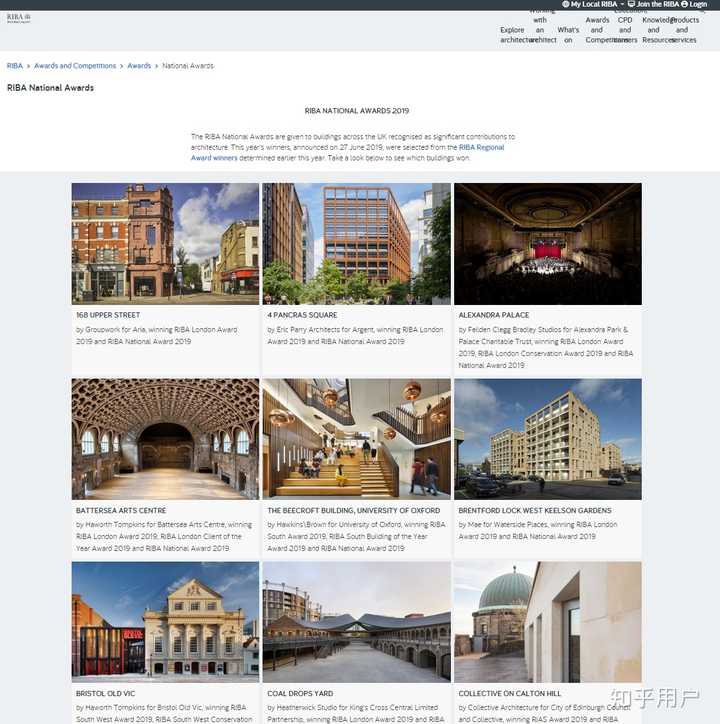Open the Beecroft Building staircase photo
Viewport: 720px width, 724px height.
click(357, 439)
